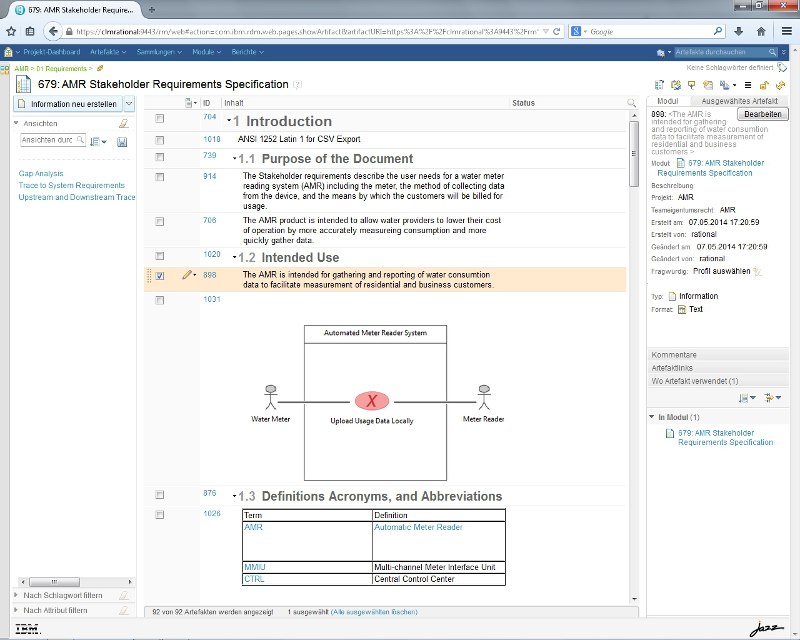
Task: Collapse the 1 Introduction heading triangle
Action: 230,121
